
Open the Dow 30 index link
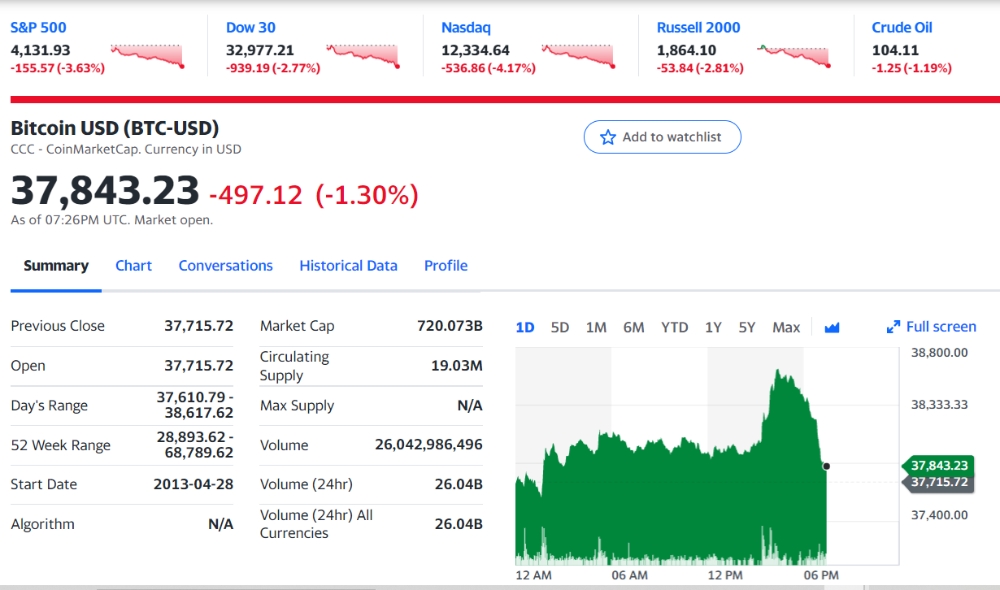(250, 27)
